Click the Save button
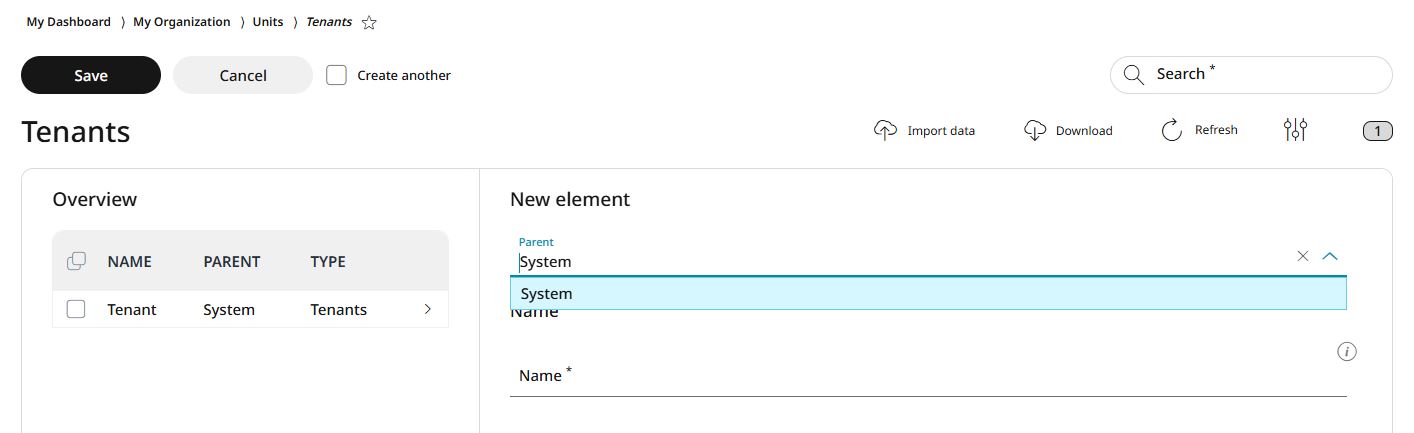This screenshot has height=433, width=1414. coord(91,75)
